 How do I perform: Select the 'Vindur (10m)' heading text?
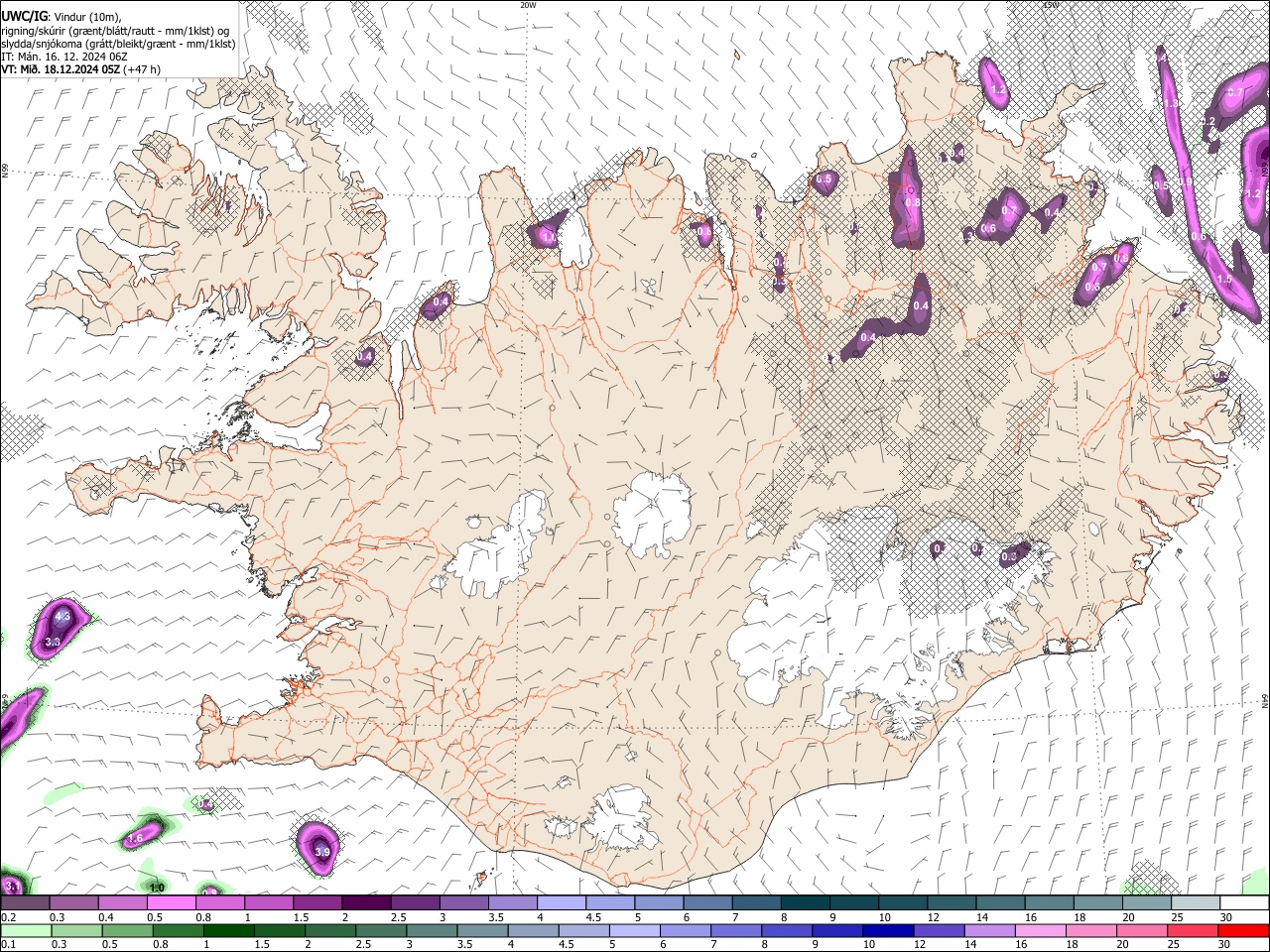[x=85, y=17]
